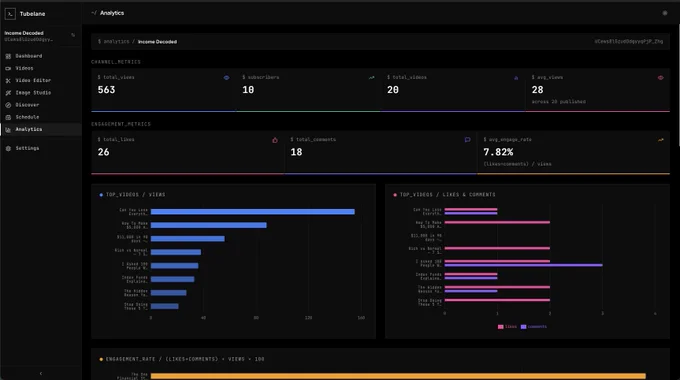Click the TOP_VIDEOS / VIEWS chart title

pyautogui.click(x=135, y=195)
